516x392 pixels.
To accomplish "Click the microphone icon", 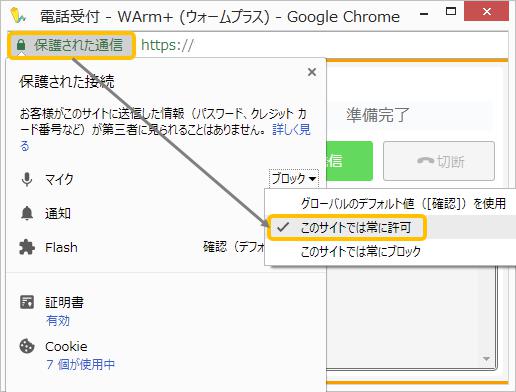I will point(27,179).
